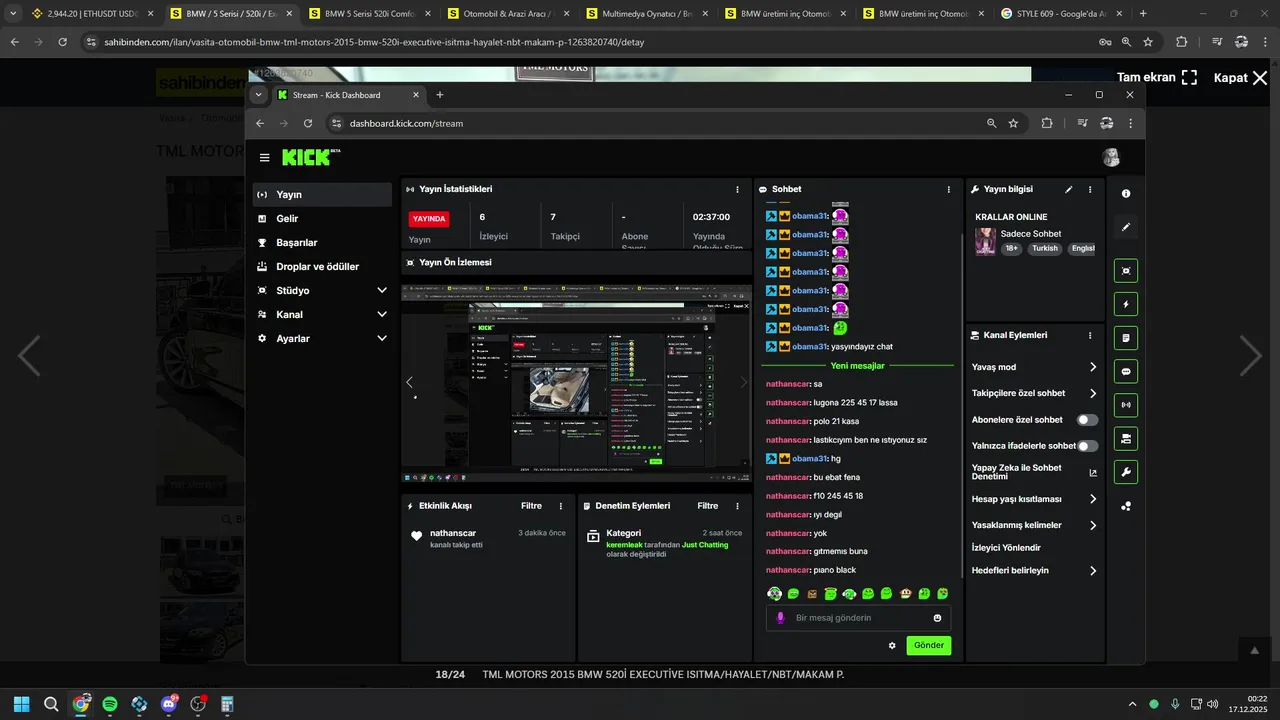Open the emoji picker in the message box

pos(937,618)
